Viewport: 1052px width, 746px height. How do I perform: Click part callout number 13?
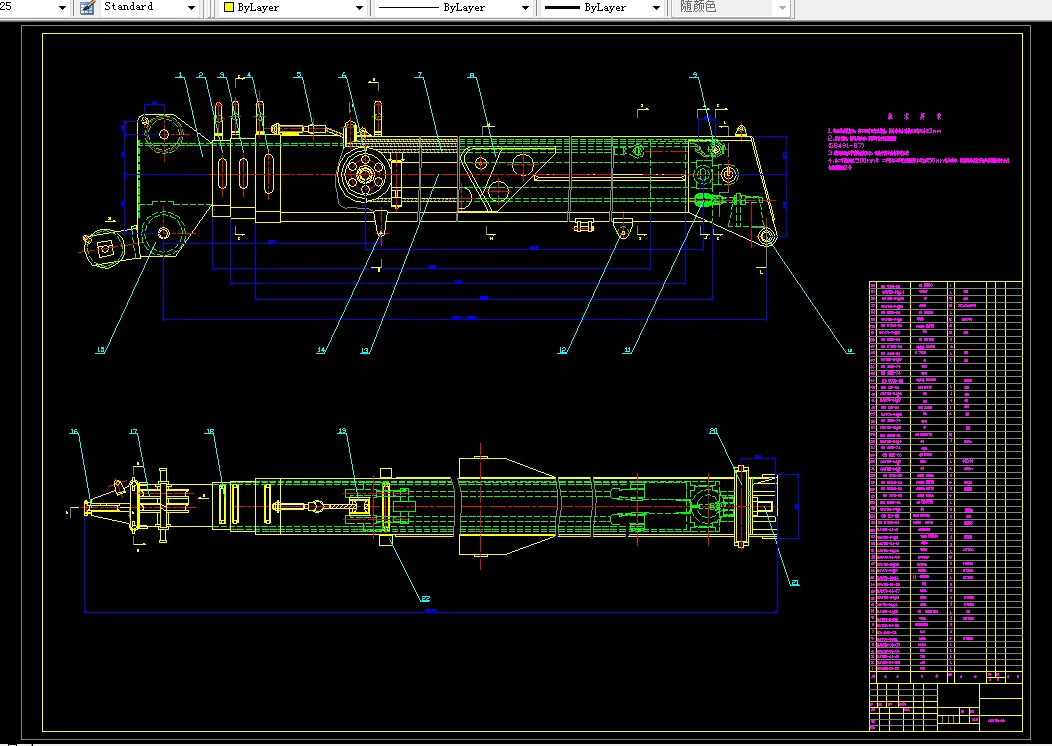[365, 350]
